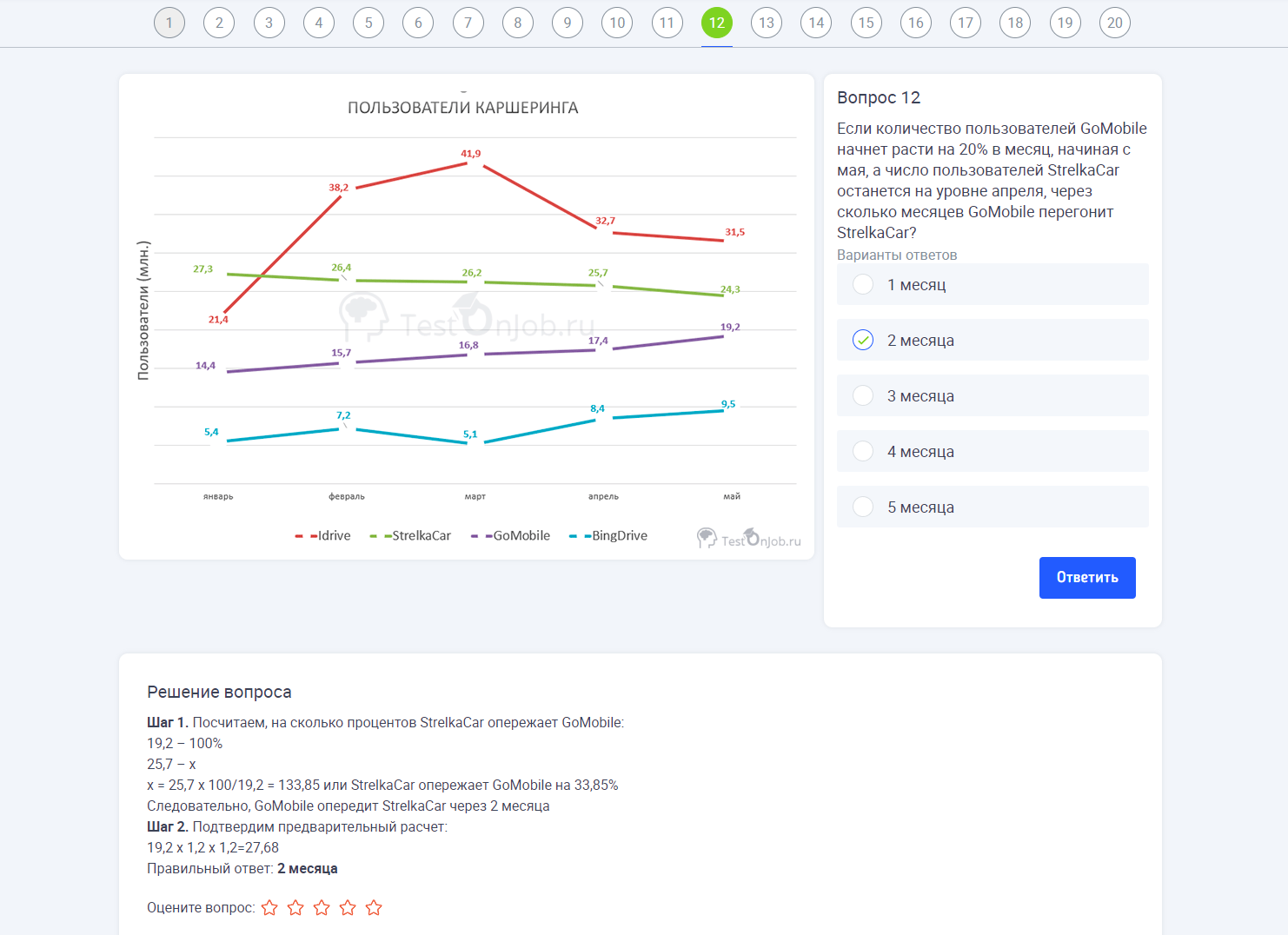
Task: Select the '1 месяц' answer option
Action: pyautogui.click(x=863, y=284)
